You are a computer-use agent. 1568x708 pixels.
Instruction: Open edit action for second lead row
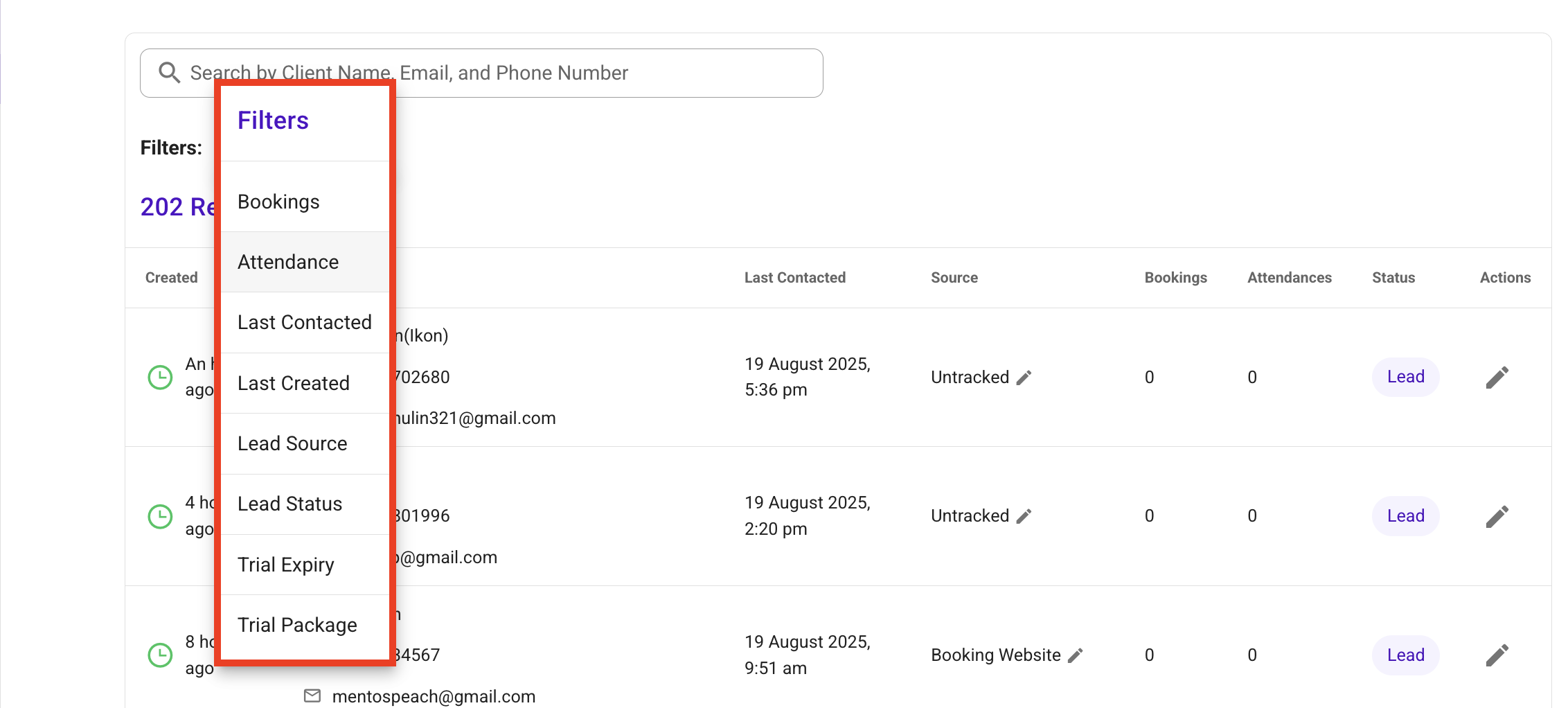click(1497, 516)
